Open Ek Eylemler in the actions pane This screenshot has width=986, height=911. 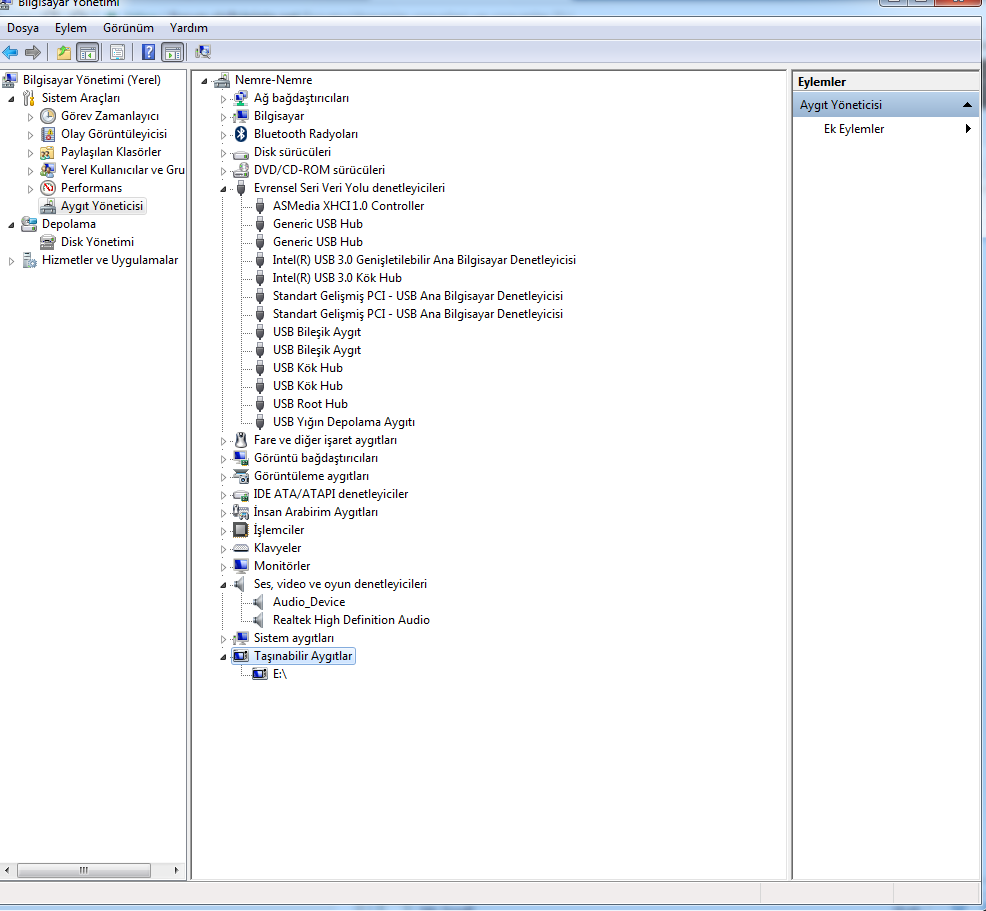point(853,129)
